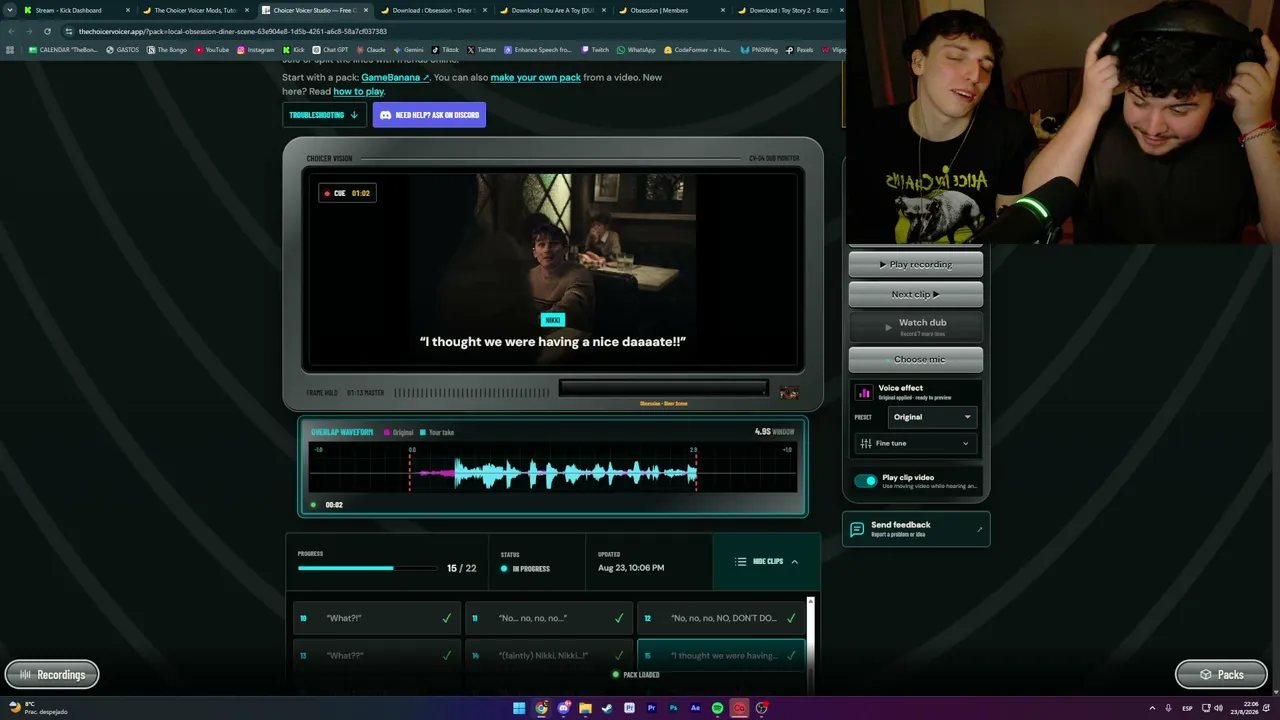
Task: Expand the Troubleshooting section
Action: click(x=323, y=115)
